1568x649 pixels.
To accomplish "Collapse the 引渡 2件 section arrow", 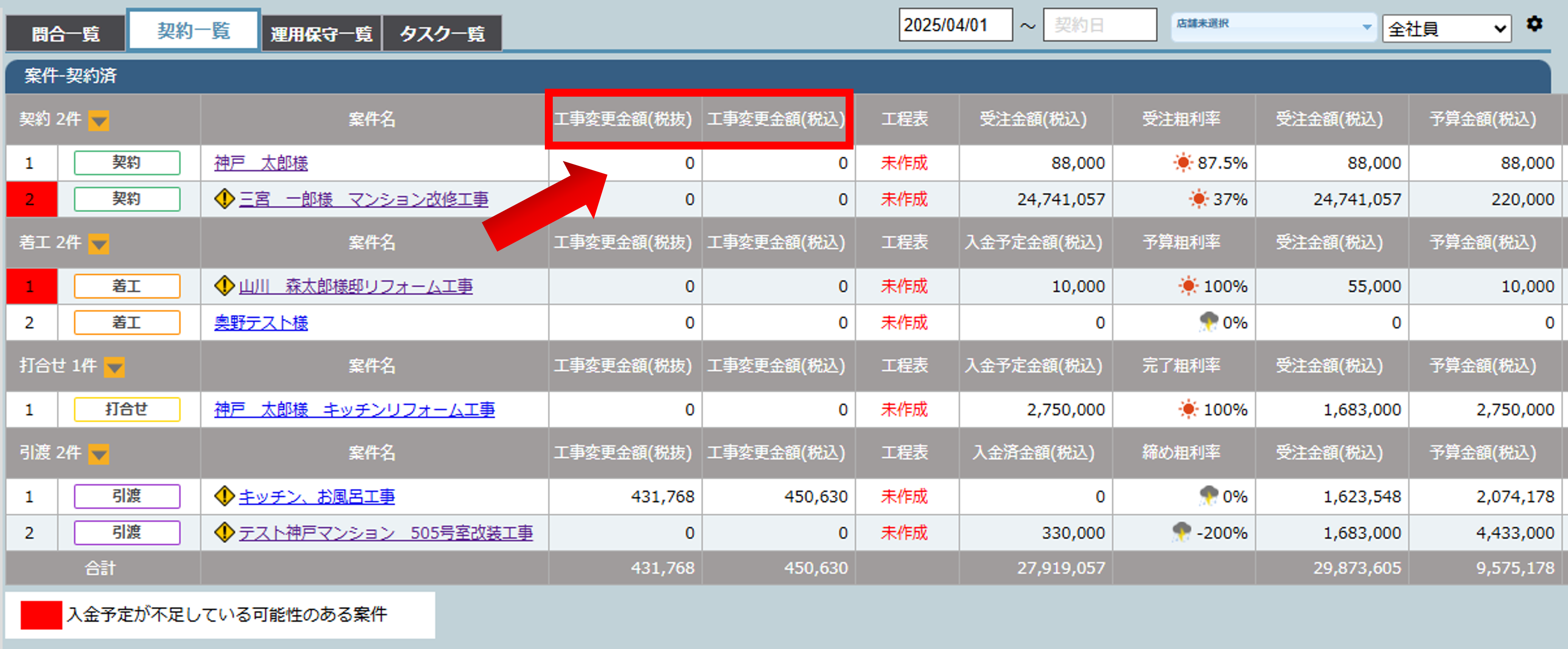I will (99, 454).
